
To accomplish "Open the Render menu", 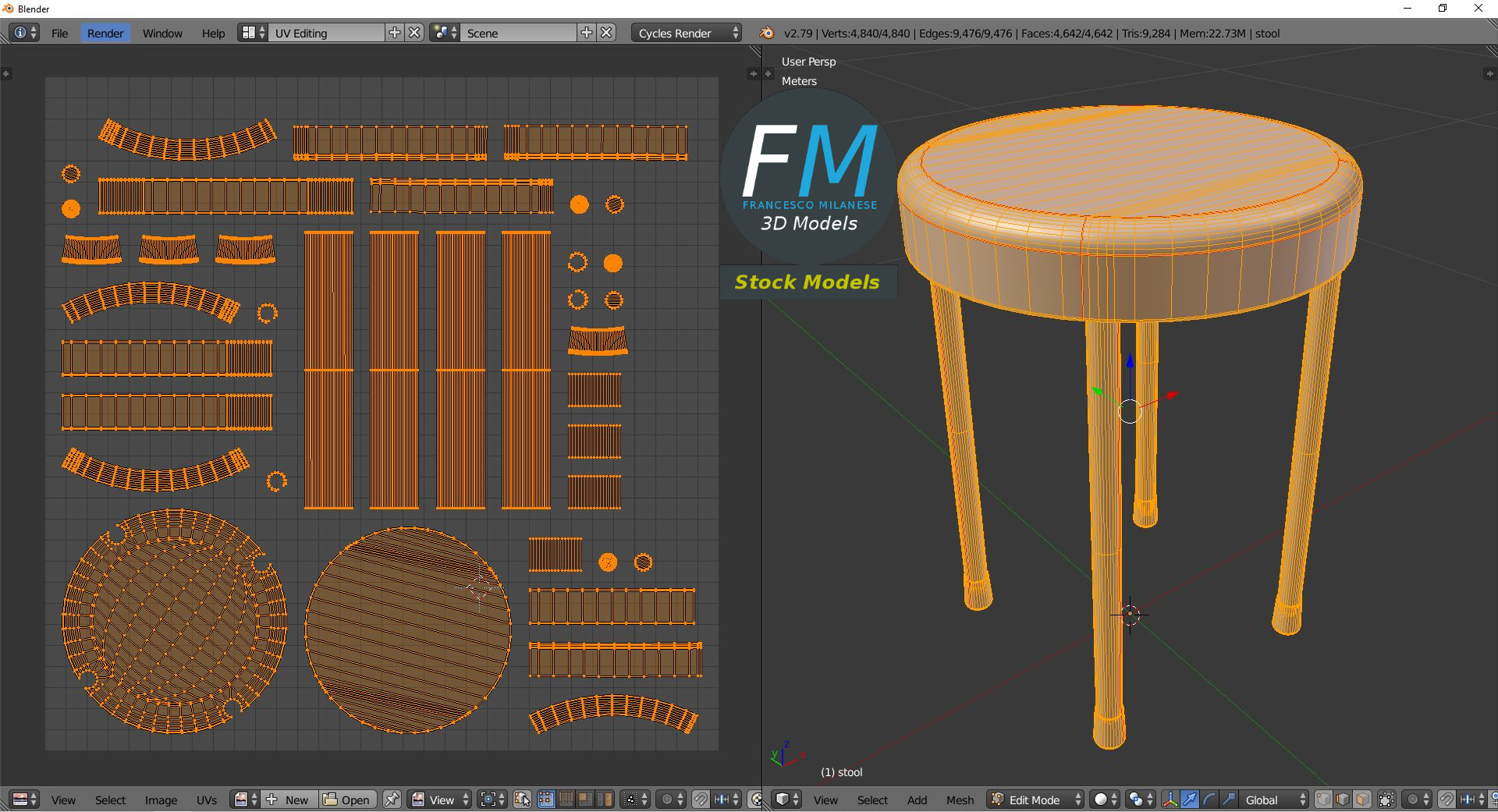I will pyautogui.click(x=105, y=33).
